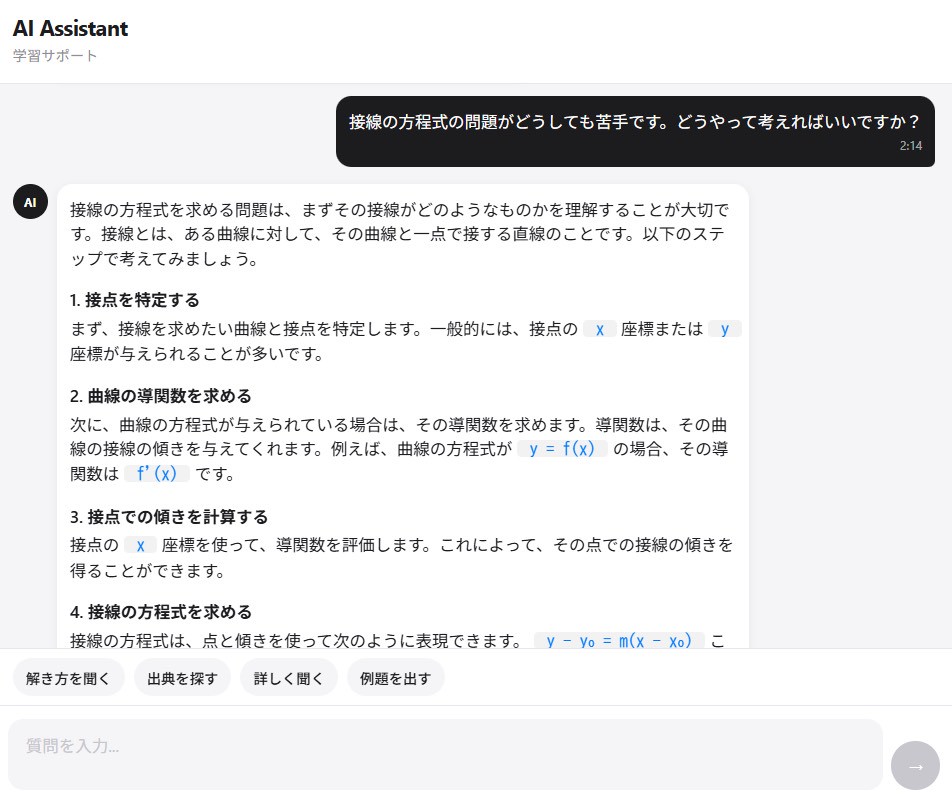Image resolution: width=952 pixels, height=799 pixels.
Task: Select the highlighted x variable chip
Action: 599,328
